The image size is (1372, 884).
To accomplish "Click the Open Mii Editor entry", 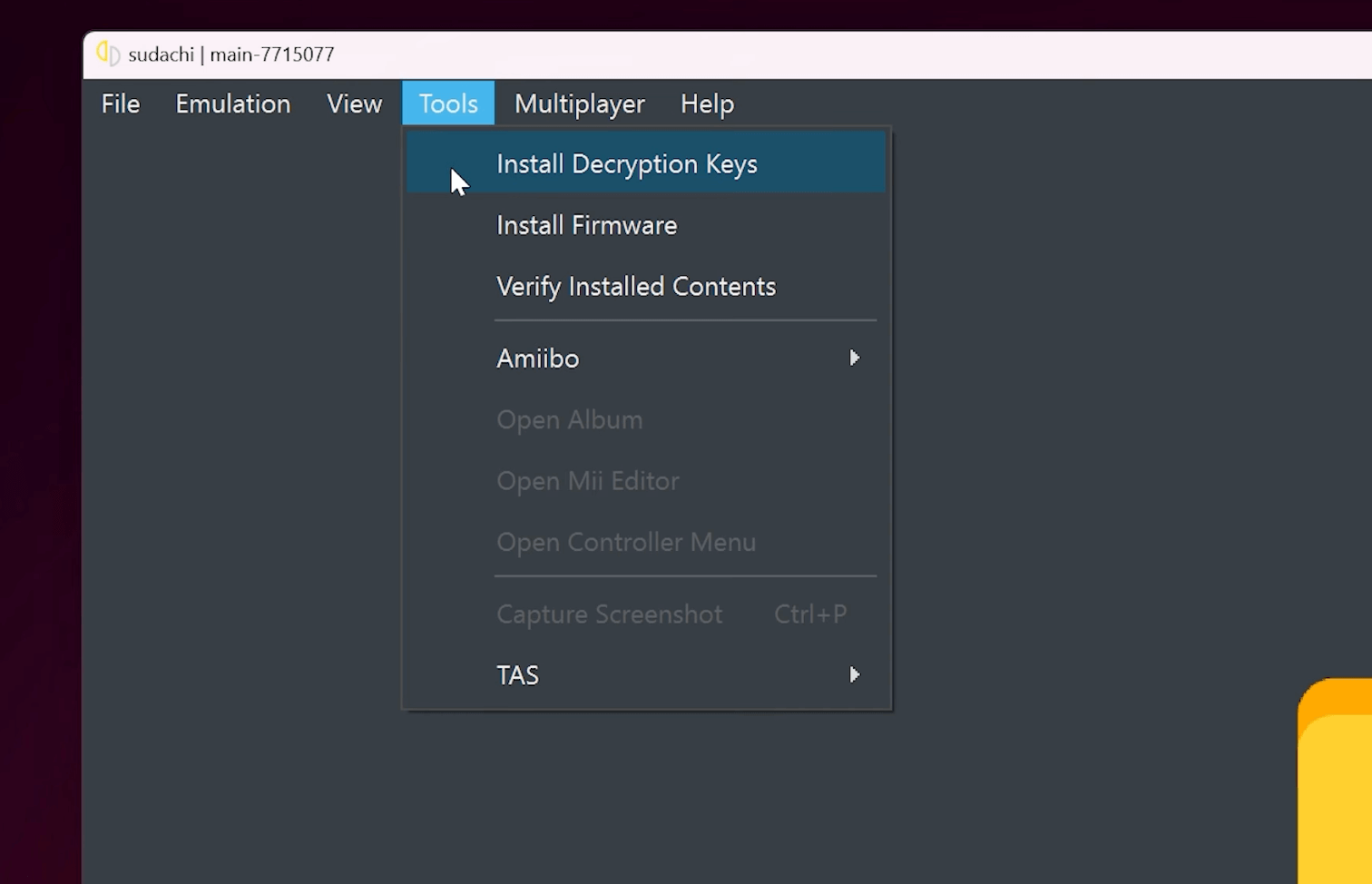I will (x=587, y=481).
